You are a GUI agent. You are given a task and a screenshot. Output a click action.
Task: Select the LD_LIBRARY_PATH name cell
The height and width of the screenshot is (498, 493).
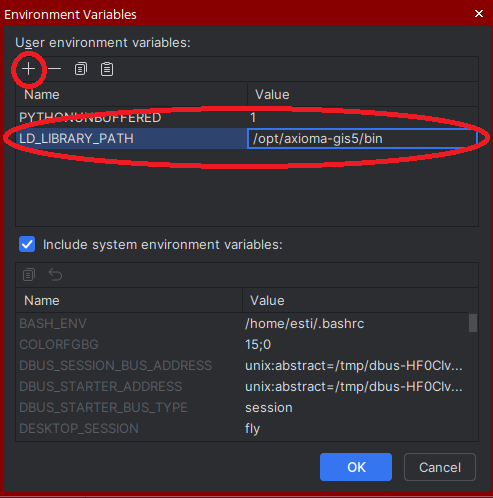(x=131, y=138)
